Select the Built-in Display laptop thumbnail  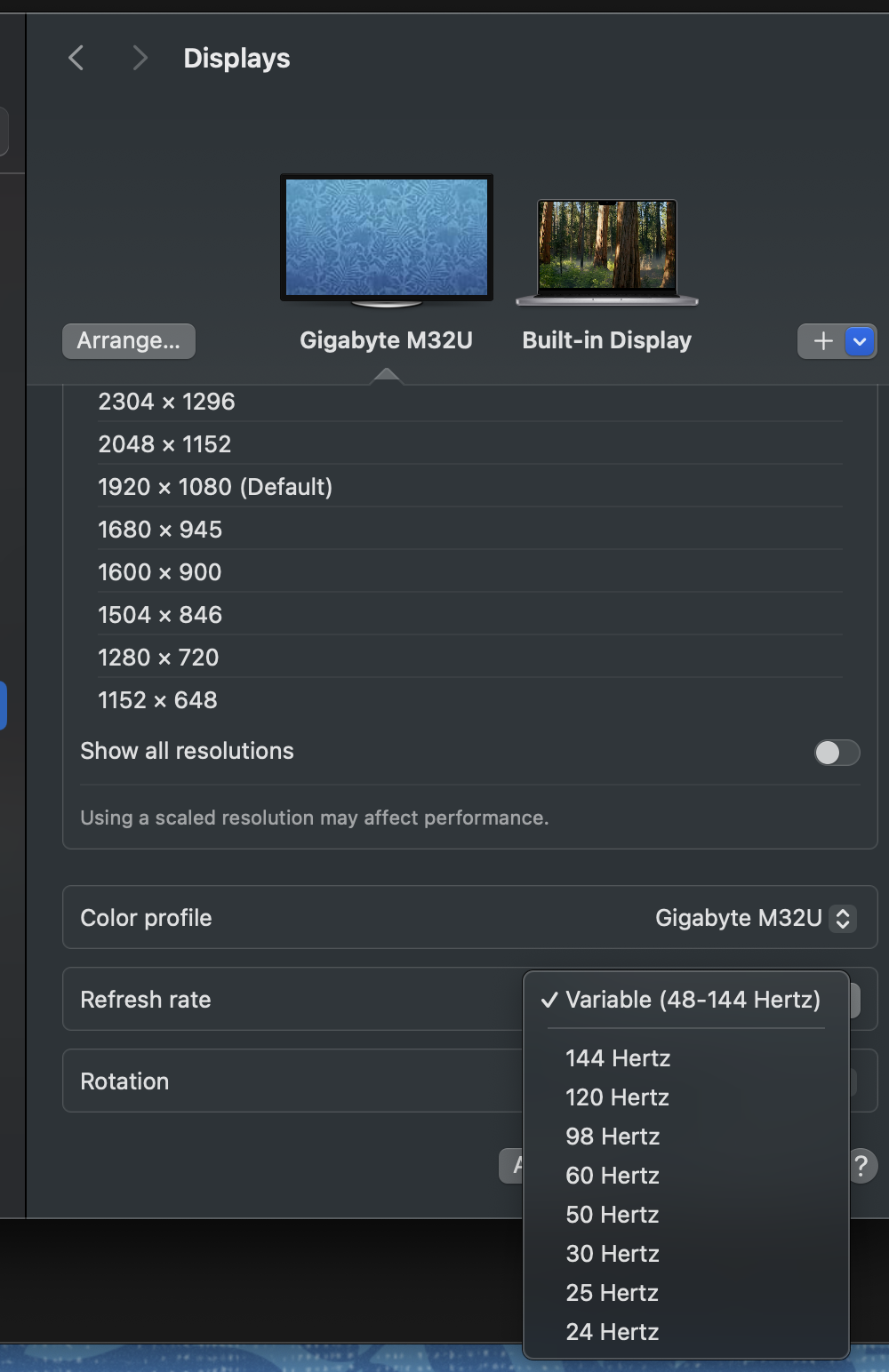click(x=607, y=251)
